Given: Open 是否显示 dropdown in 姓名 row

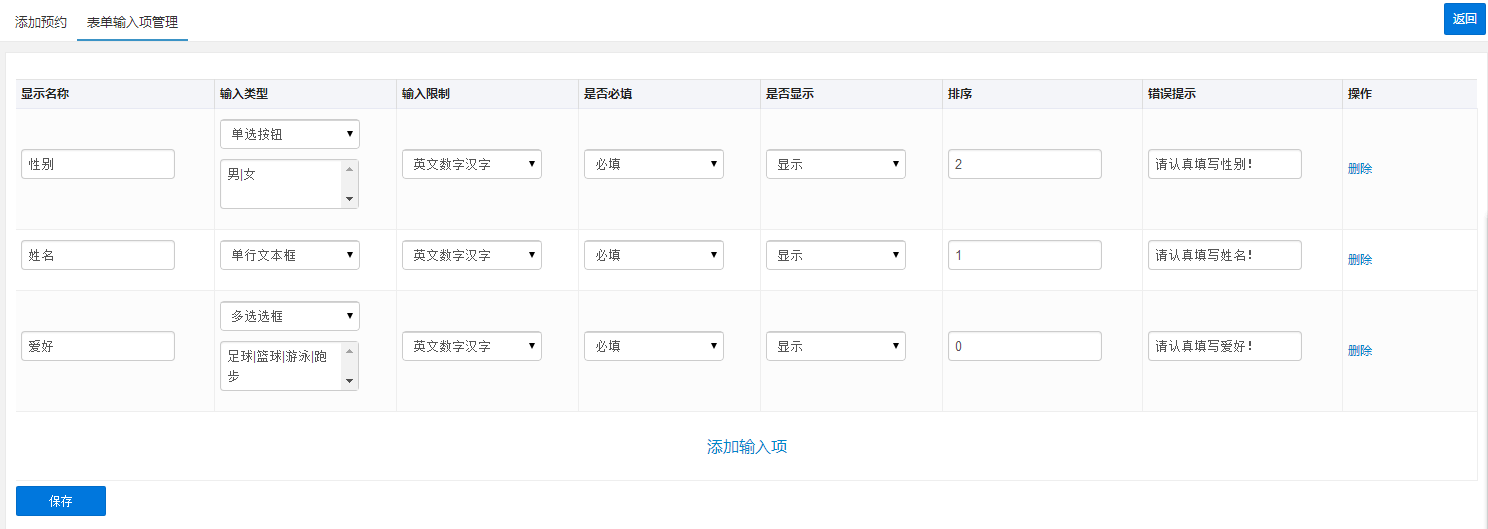Looking at the screenshot, I should [x=836, y=255].
